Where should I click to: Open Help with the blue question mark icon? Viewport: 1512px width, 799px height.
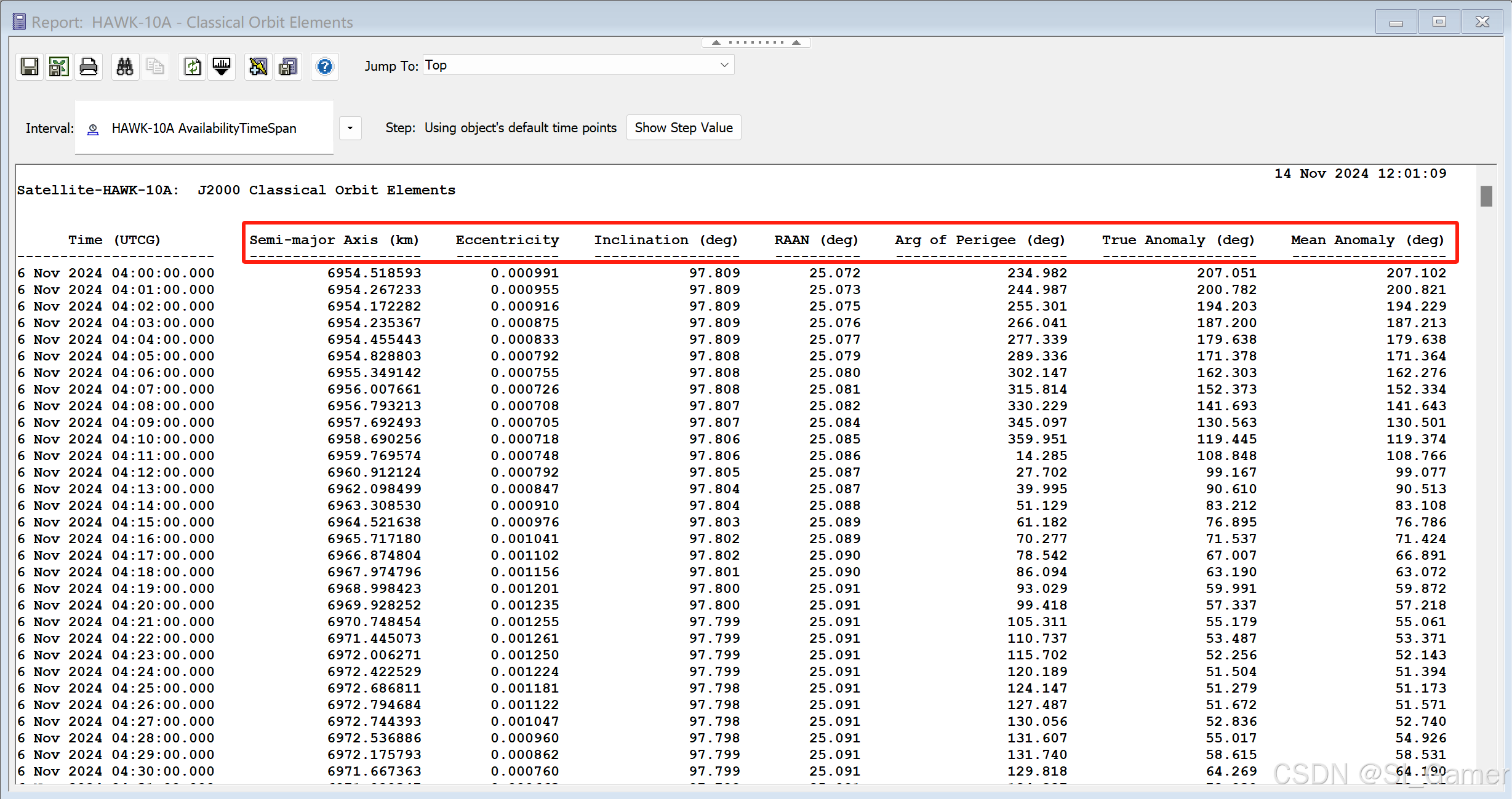325,66
